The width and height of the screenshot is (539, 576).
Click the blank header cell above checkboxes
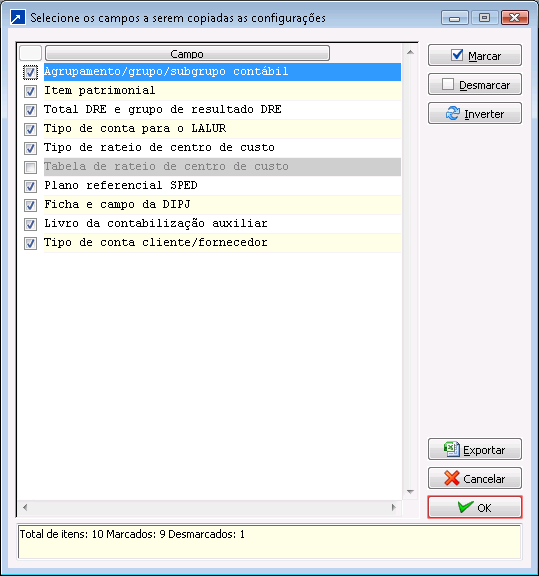(30, 54)
